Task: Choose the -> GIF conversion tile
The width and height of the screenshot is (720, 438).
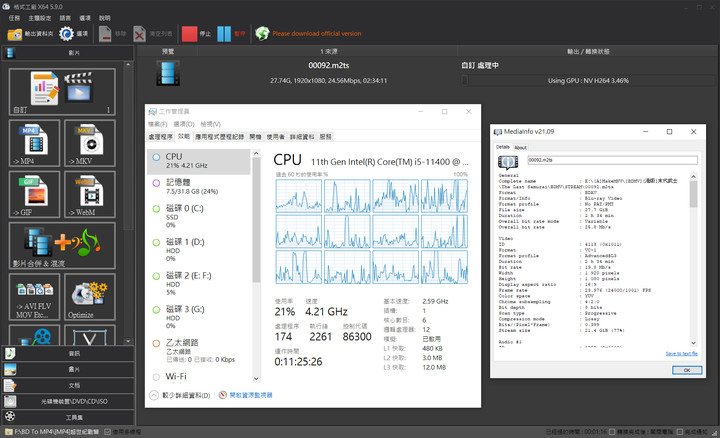Action: coord(34,194)
